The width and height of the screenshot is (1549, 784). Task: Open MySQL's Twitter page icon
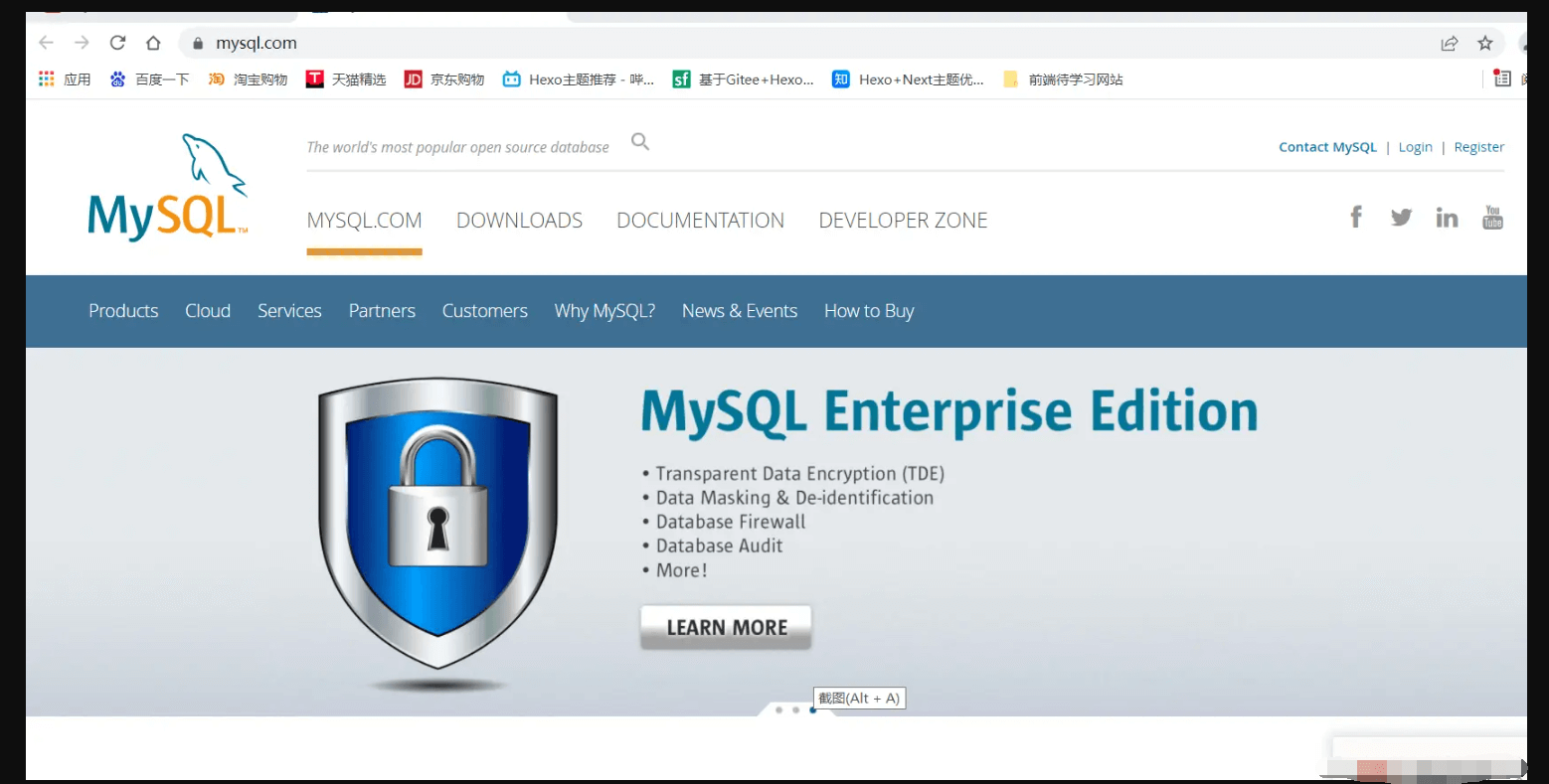point(1401,217)
